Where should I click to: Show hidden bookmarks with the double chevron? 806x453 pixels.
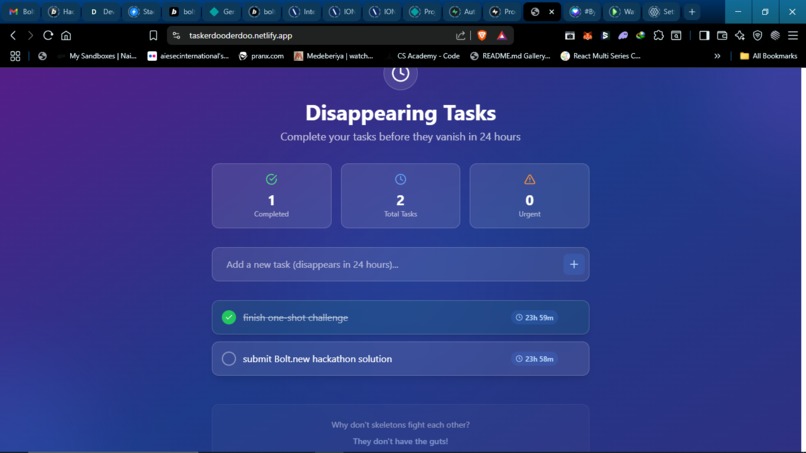[x=717, y=56]
